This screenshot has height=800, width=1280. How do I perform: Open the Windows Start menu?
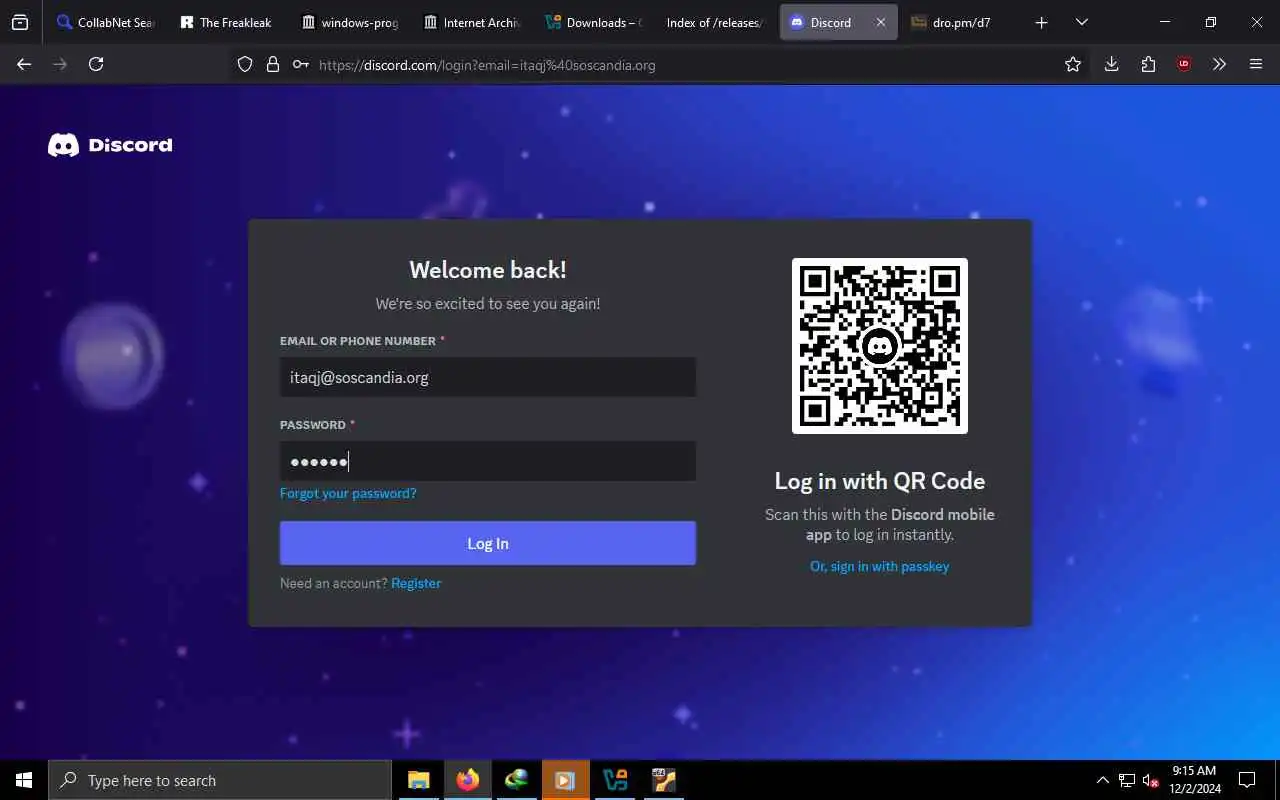24,780
